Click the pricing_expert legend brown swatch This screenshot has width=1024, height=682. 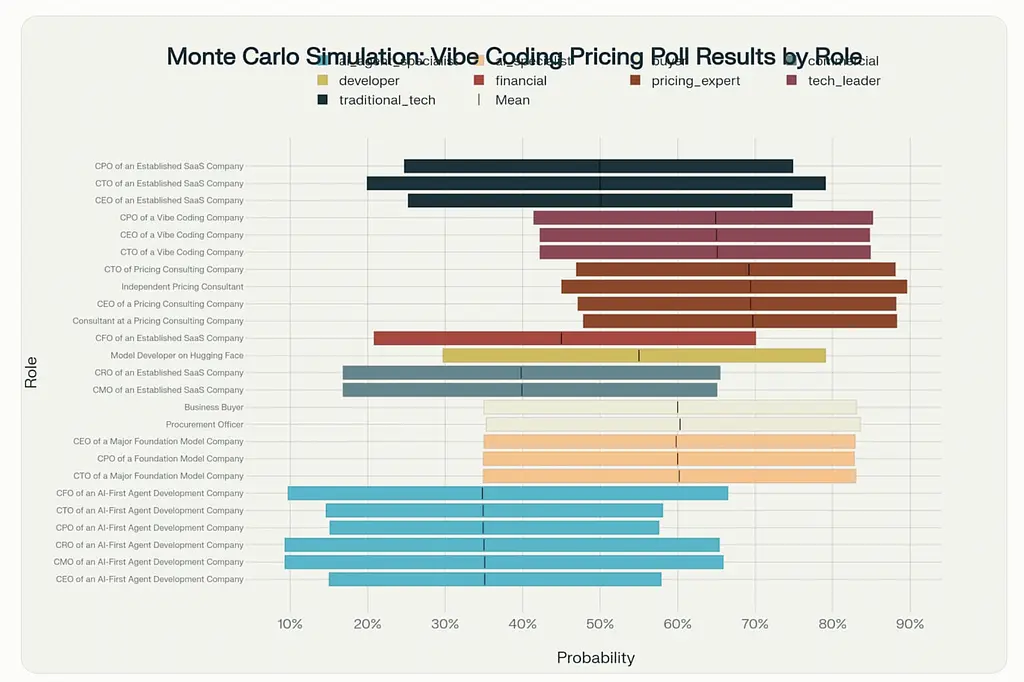(x=635, y=81)
